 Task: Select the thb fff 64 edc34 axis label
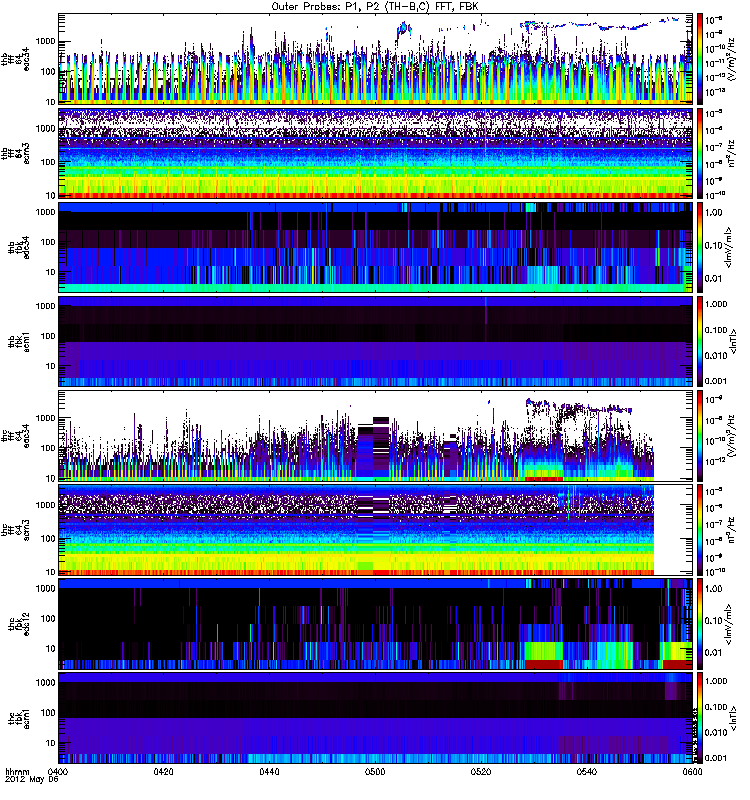tap(15, 59)
